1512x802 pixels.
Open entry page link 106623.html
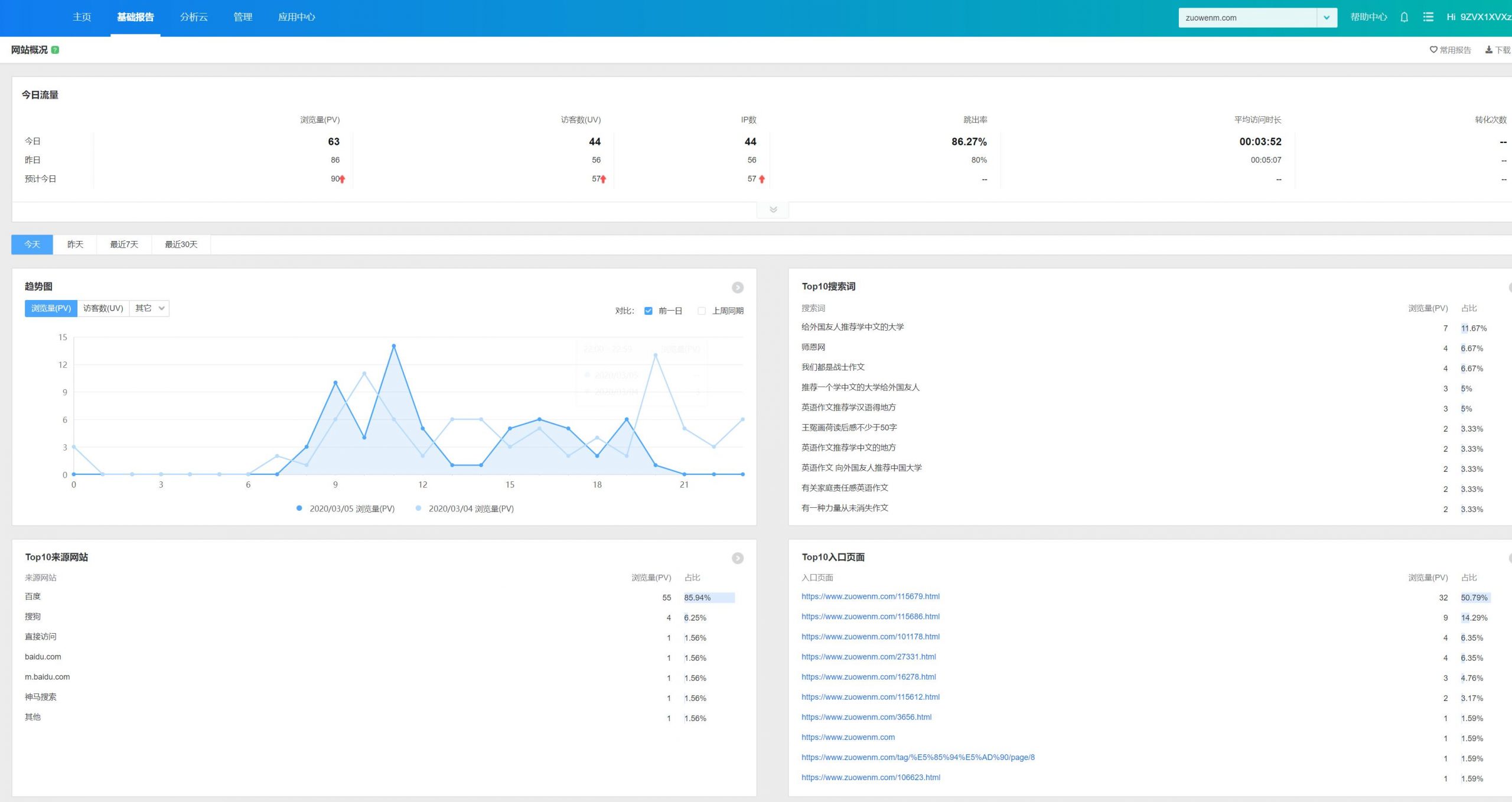[x=871, y=777]
